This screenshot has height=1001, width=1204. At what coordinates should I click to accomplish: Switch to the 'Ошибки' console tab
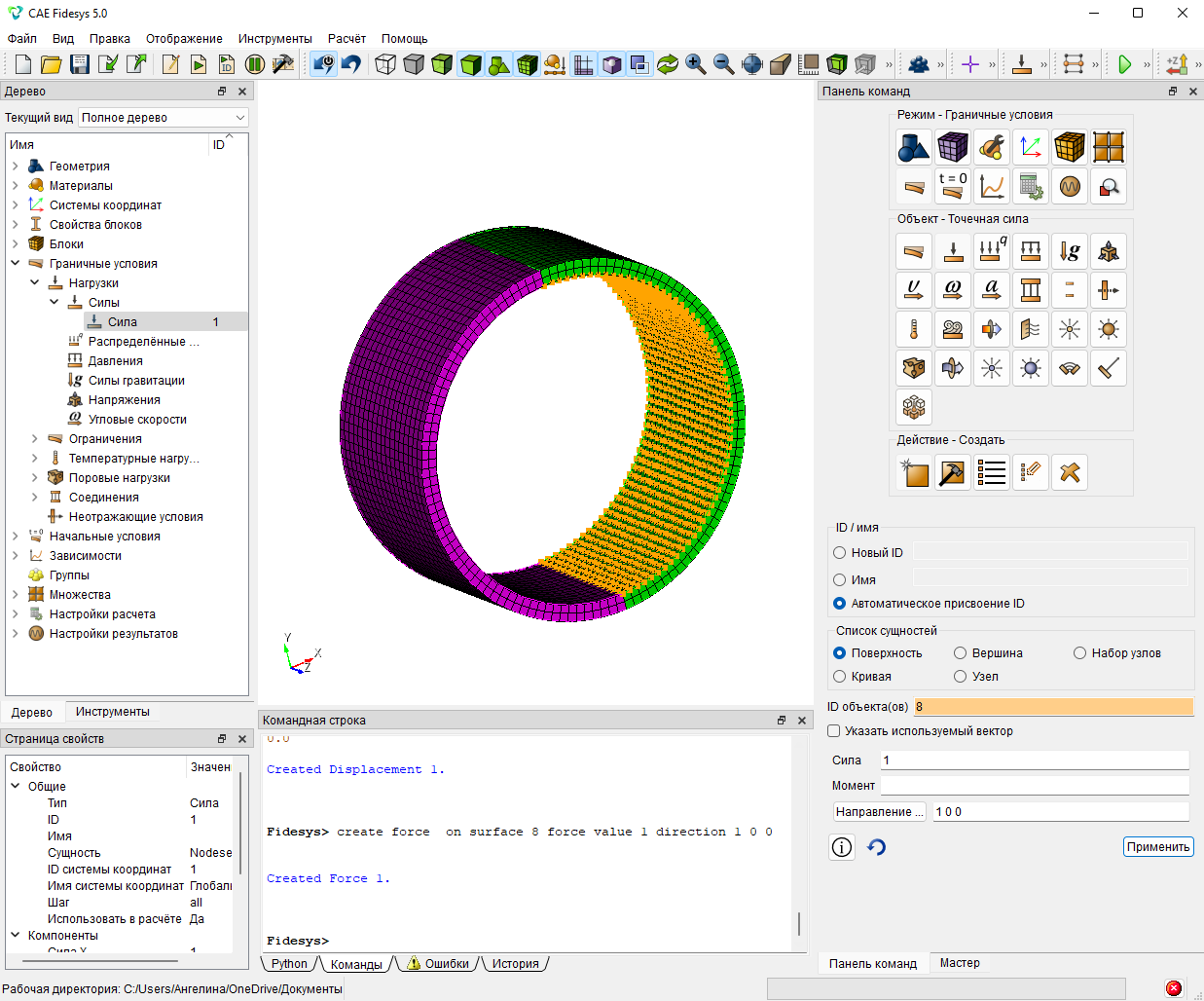(x=438, y=964)
